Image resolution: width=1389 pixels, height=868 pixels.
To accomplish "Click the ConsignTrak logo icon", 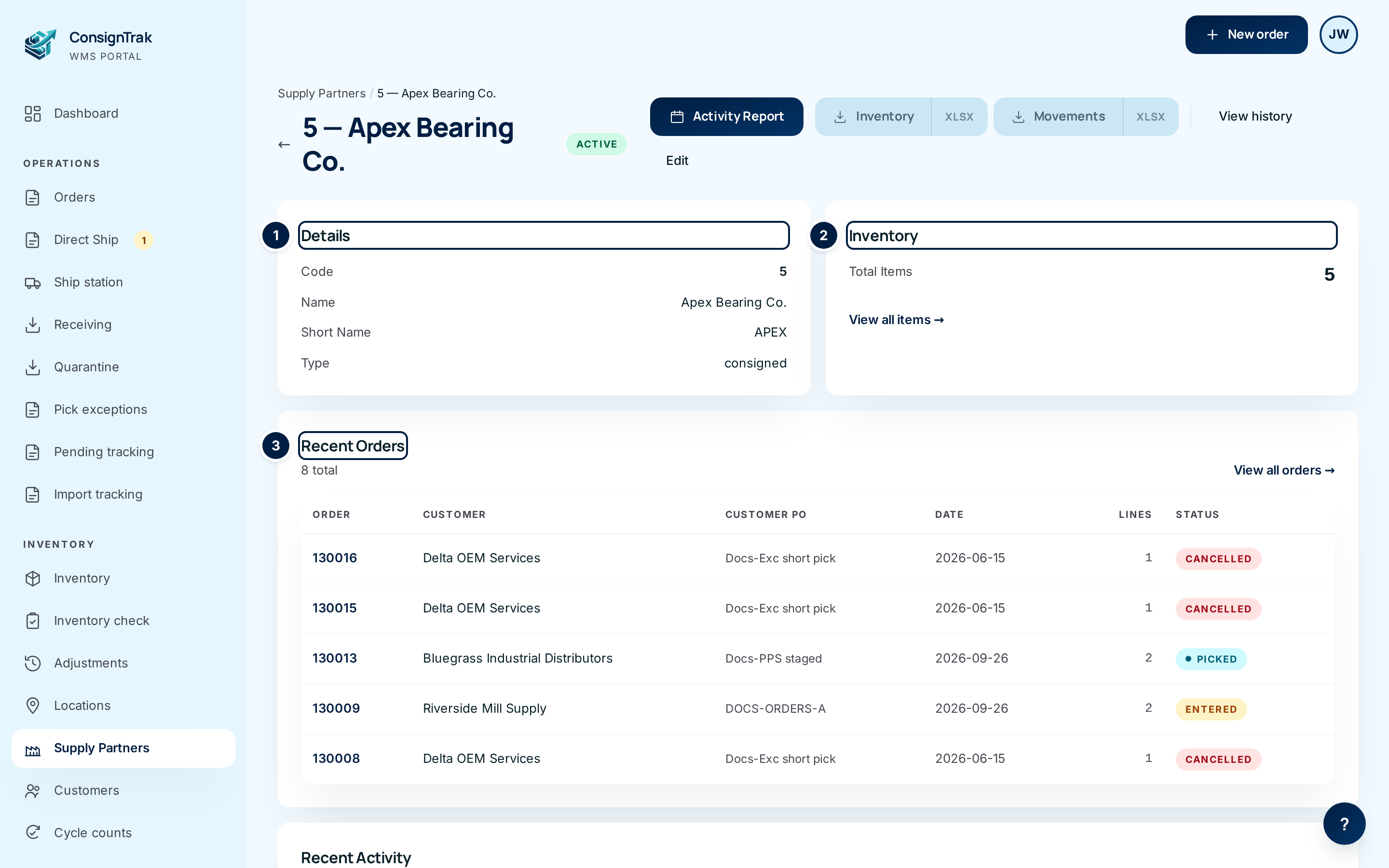I will tap(40, 45).
